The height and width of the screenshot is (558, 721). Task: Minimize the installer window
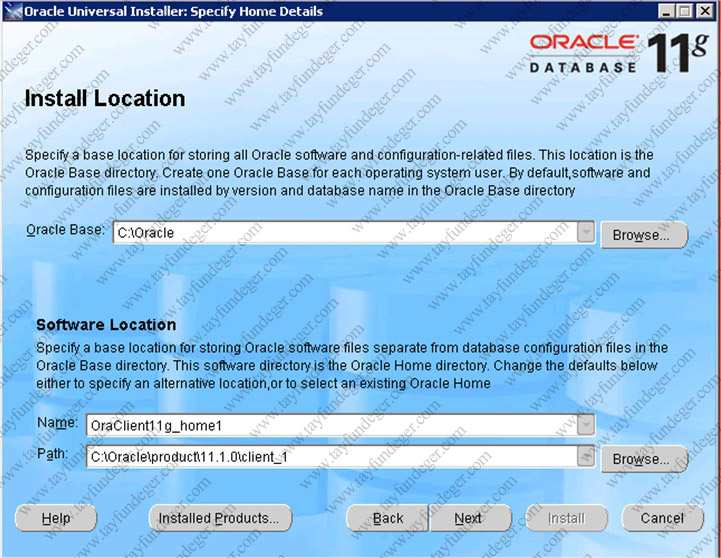(x=666, y=11)
